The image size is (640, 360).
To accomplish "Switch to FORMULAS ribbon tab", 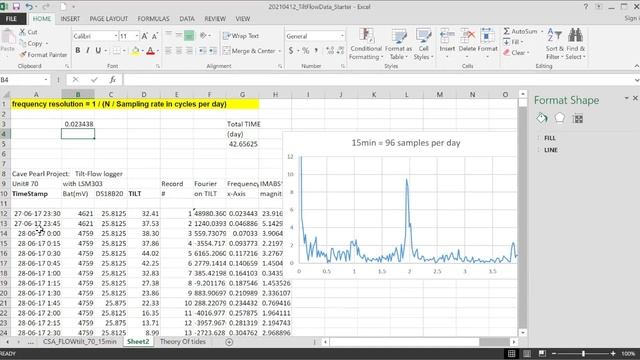I will click(x=153, y=19).
